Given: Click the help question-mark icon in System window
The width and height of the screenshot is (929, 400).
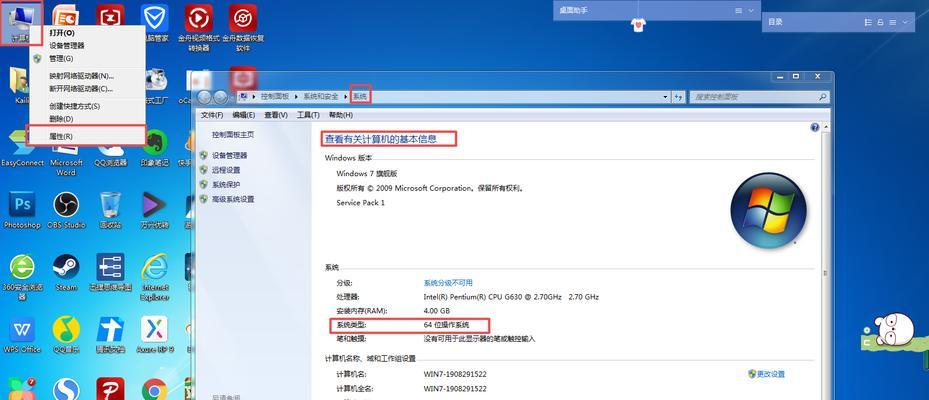Looking at the screenshot, I should pyautogui.click(x=815, y=127).
